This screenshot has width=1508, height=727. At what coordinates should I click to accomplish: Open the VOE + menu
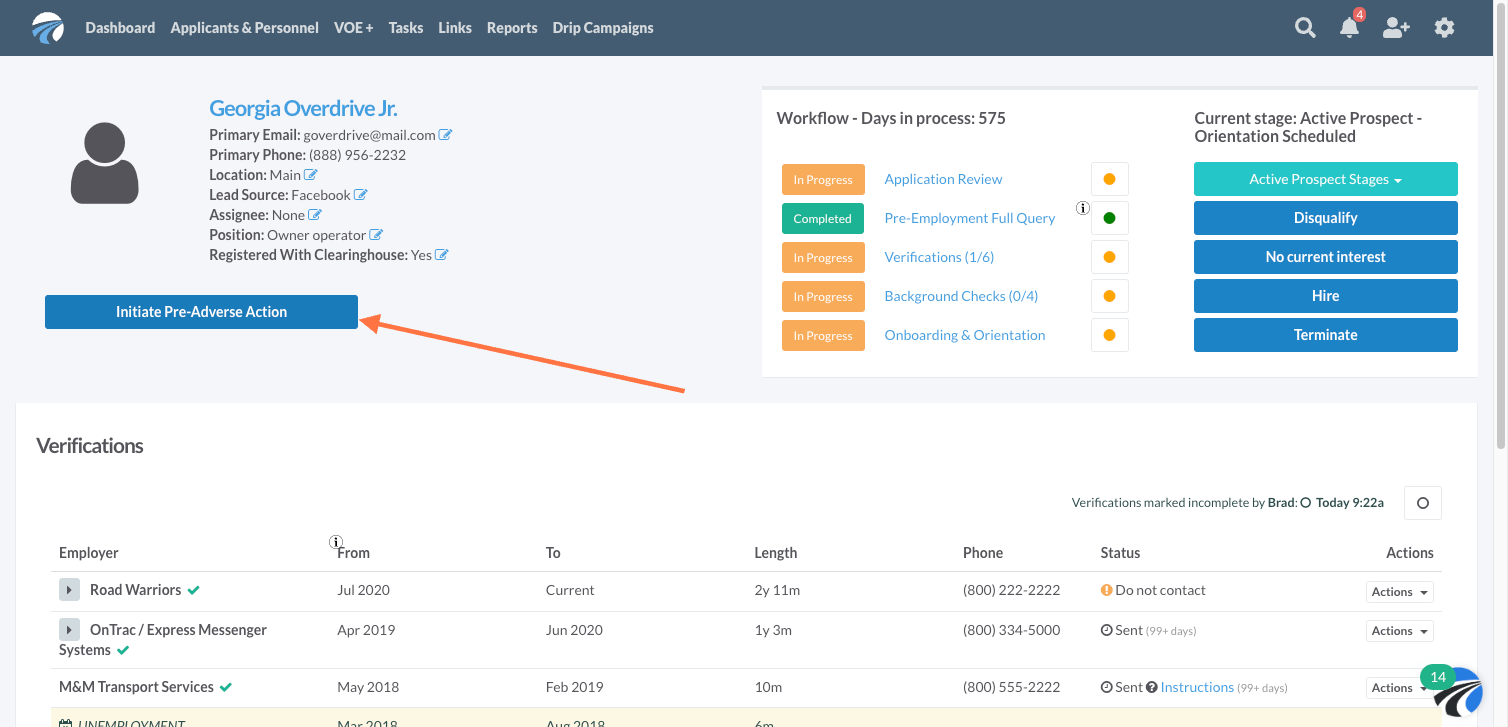pyautogui.click(x=354, y=28)
